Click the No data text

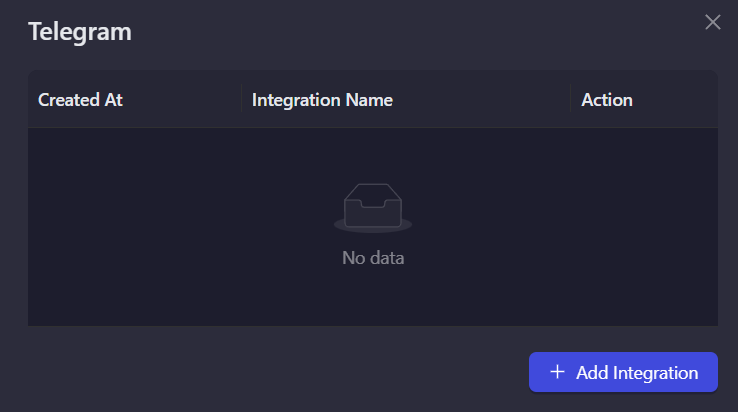pos(373,258)
